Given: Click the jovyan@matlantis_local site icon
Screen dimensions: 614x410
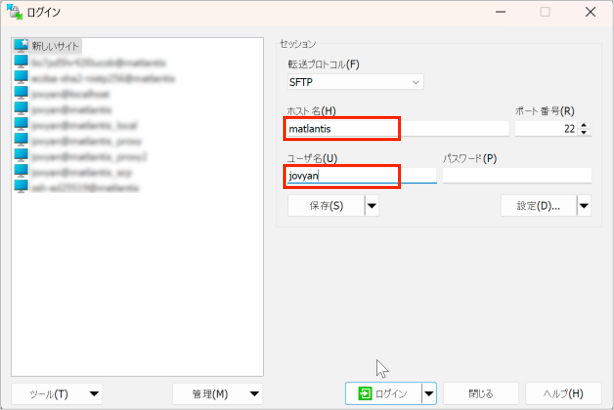Looking at the screenshot, I should tap(21, 124).
